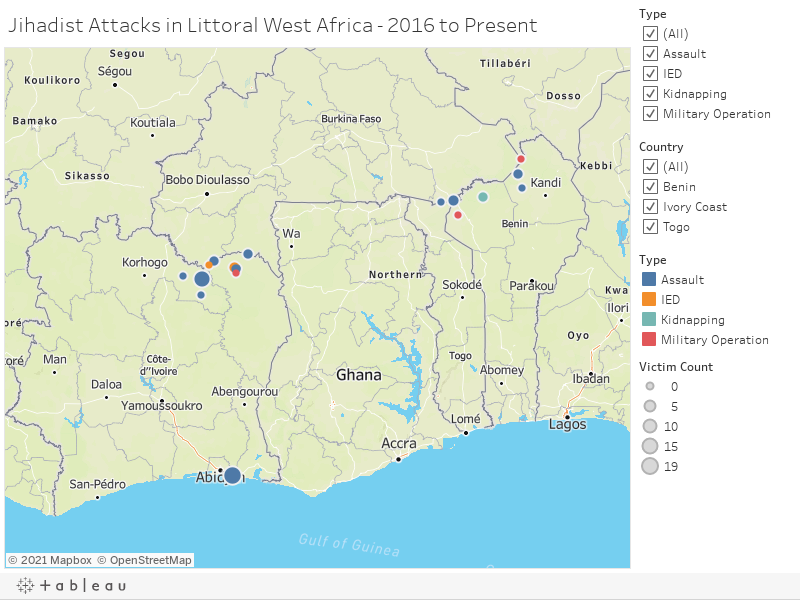Uncheck "Military Operation" under Type
Image resolution: width=800 pixels, height=600 pixels.
[x=650, y=113]
